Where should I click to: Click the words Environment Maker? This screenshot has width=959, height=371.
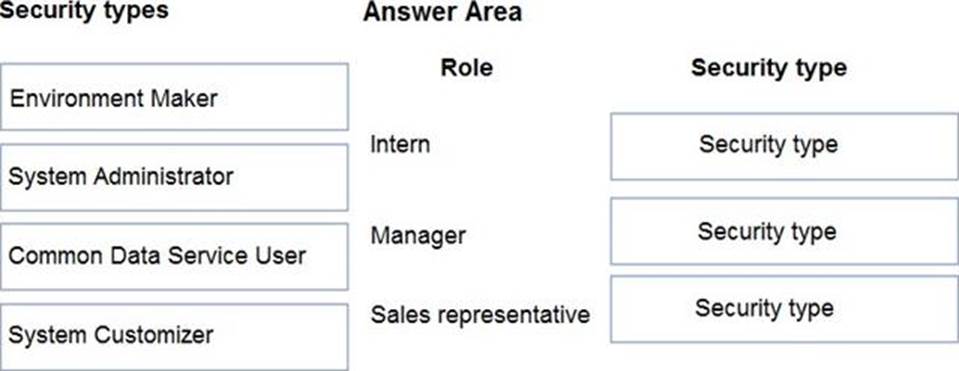tap(114, 98)
